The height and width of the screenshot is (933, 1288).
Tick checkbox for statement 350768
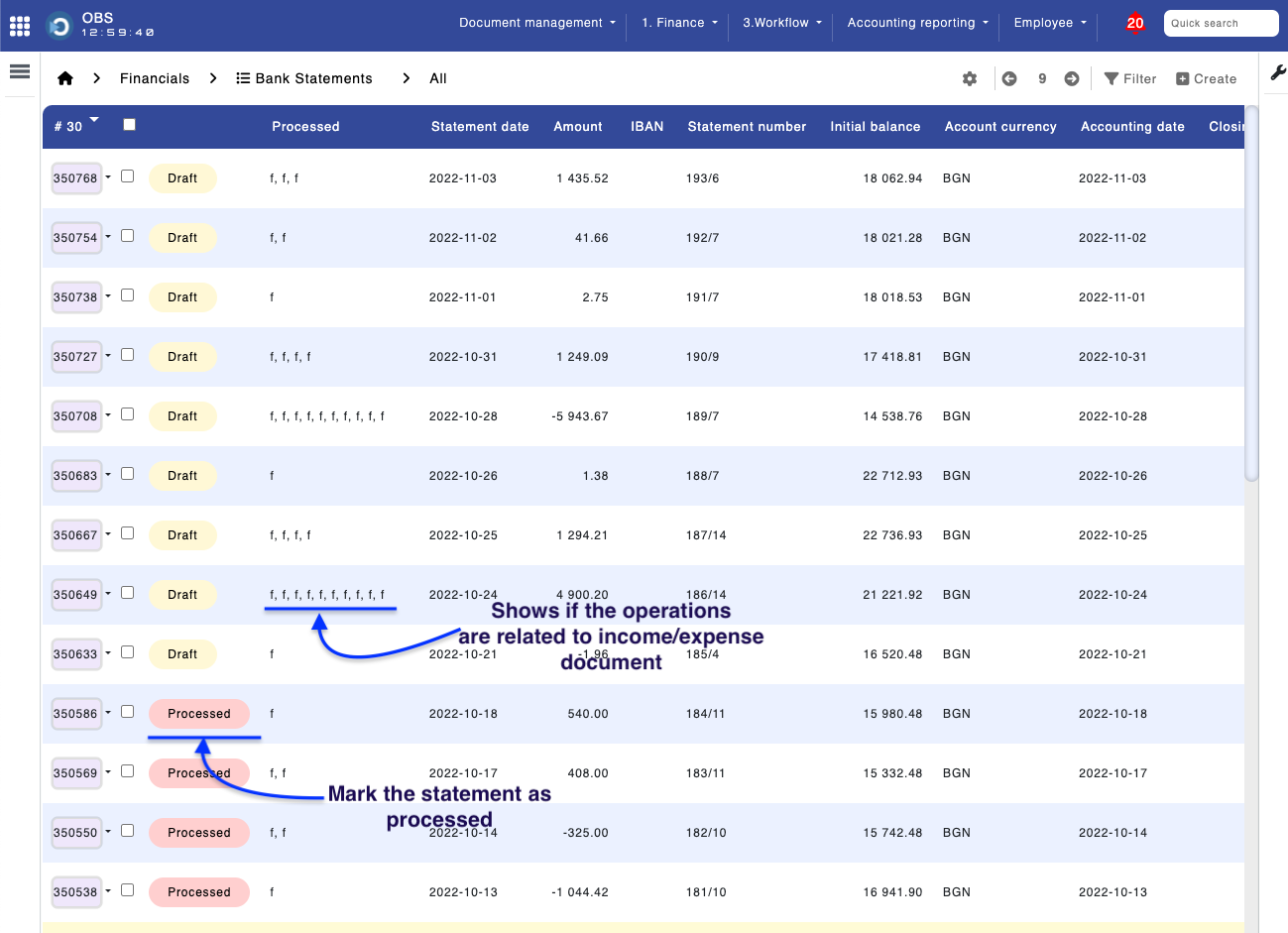point(127,176)
